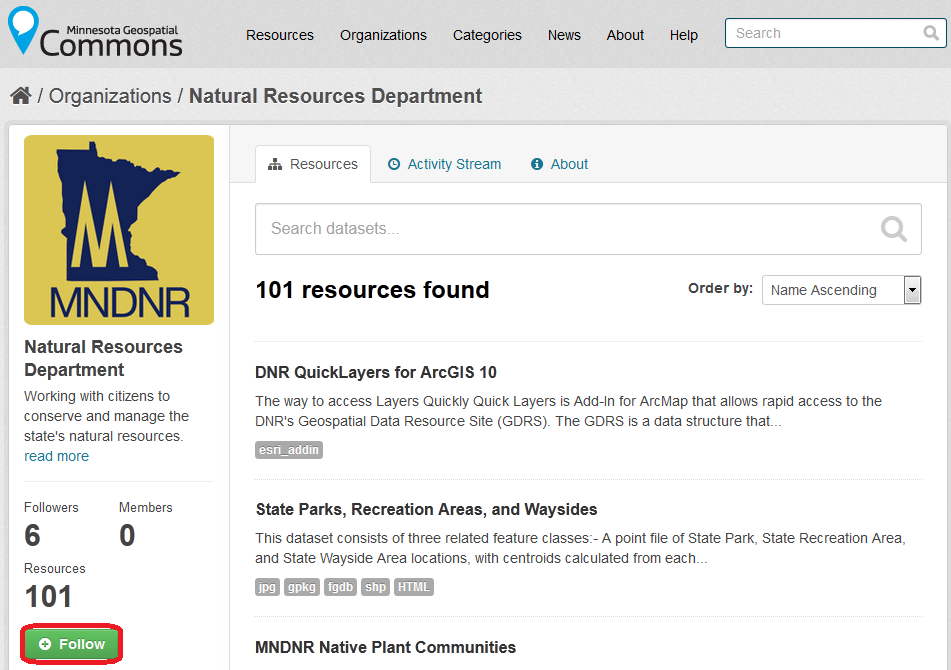The height and width of the screenshot is (670, 951).
Task: Click the clock icon beside Activity Stream
Action: 394,164
